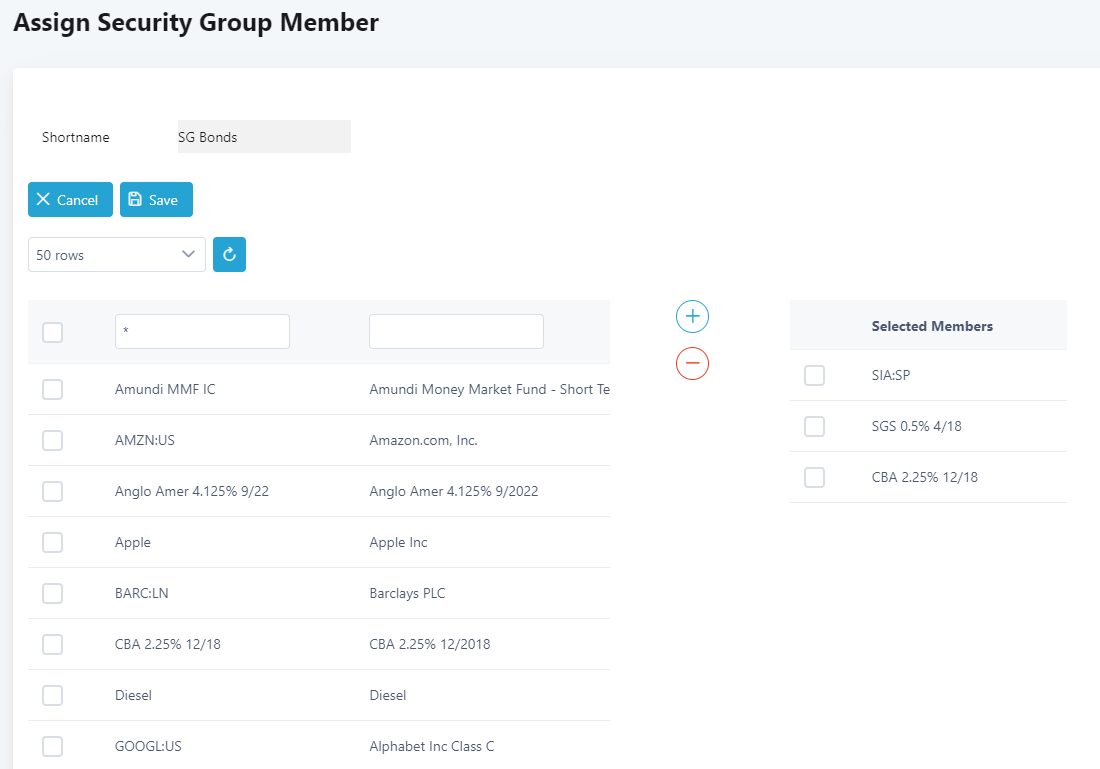Select SIA:SP checkbox in Selected Members
1100x769 pixels.
click(x=815, y=376)
